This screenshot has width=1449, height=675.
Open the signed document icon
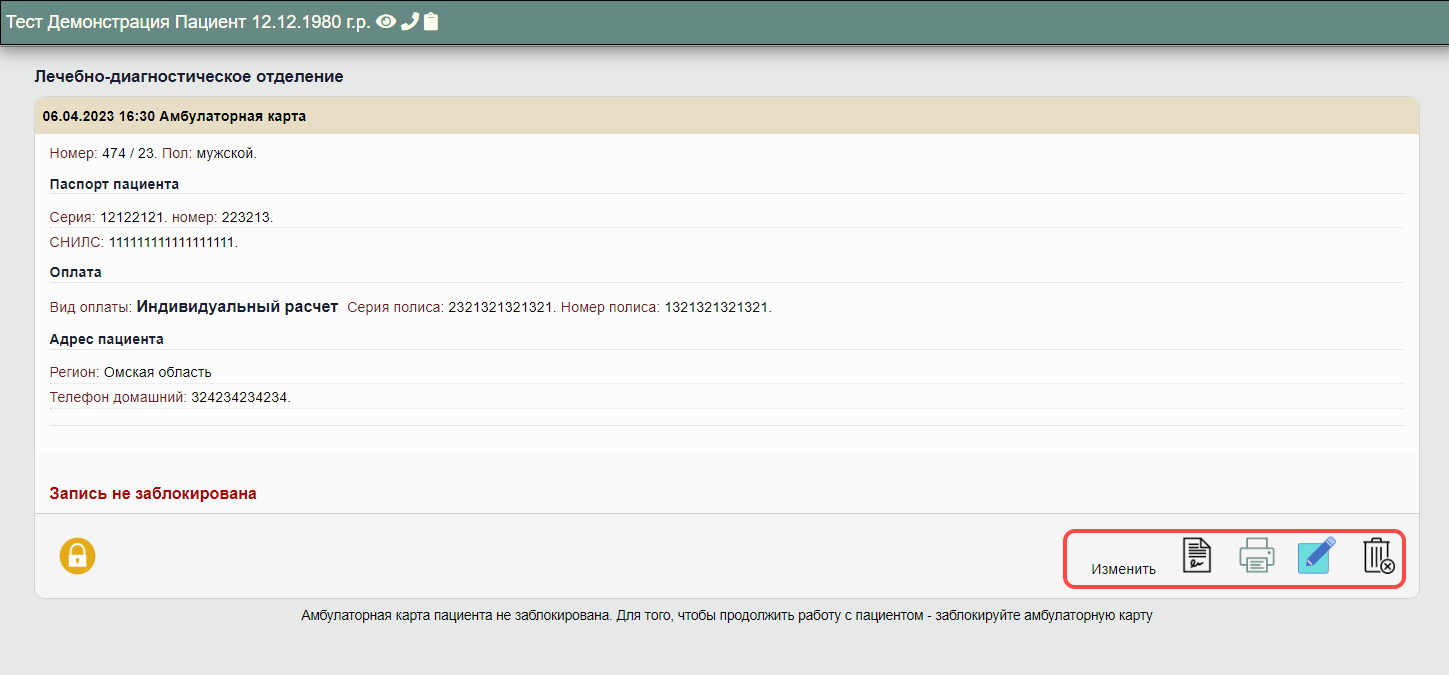[x=1197, y=555]
